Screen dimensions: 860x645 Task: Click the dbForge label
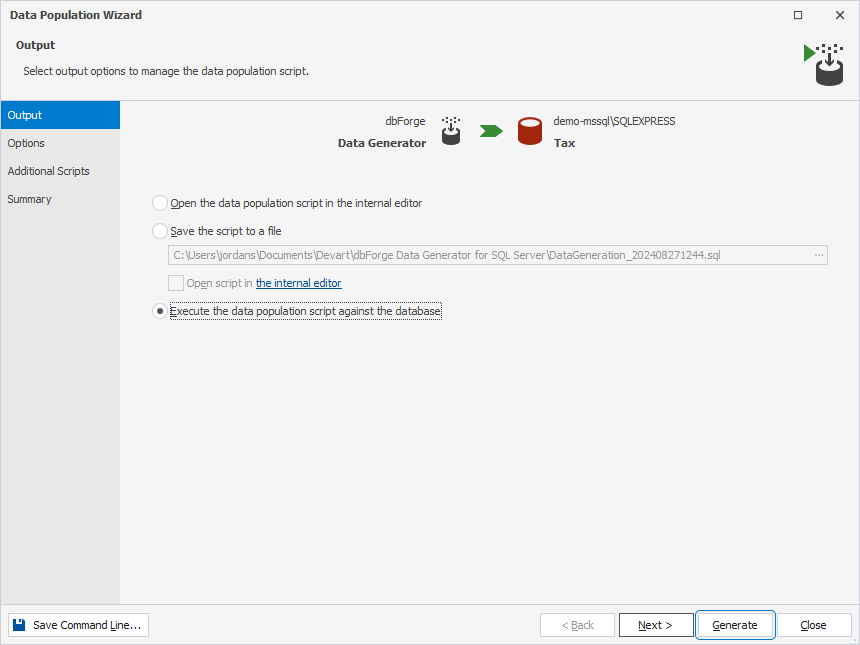pos(405,121)
